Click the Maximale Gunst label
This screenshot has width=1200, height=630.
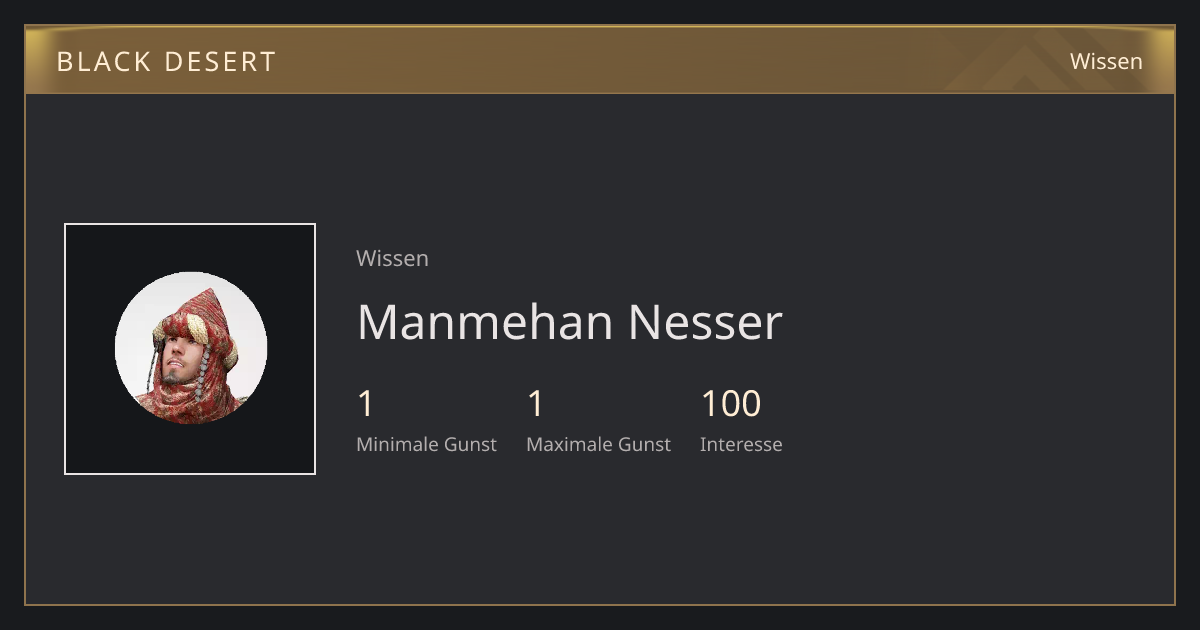coord(598,444)
